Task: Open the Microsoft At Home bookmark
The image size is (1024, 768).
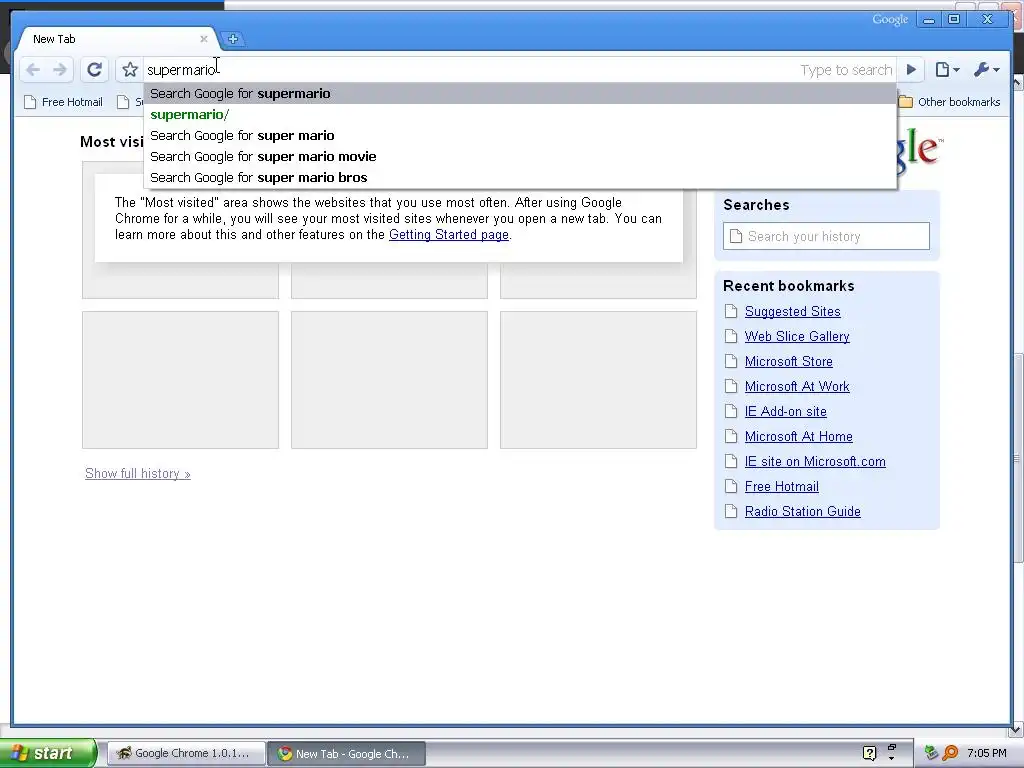Action: [x=798, y=436]
